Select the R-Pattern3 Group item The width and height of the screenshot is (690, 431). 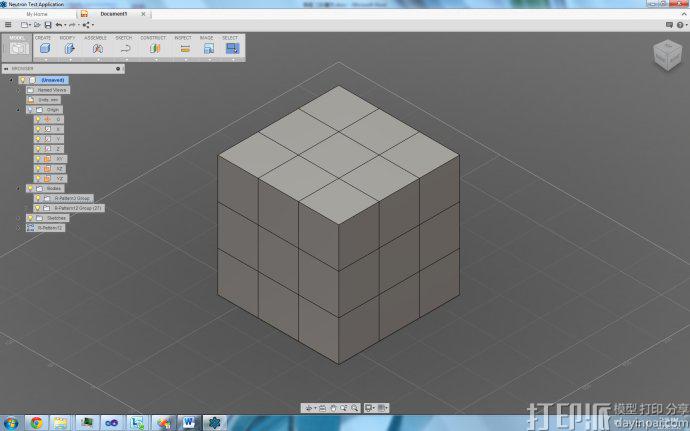tap(64, 198)
